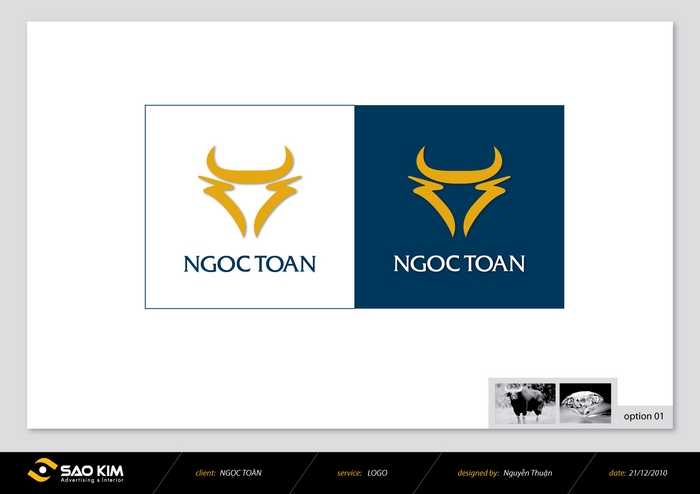700x494 pixels.
Task: Select the black-and-white bull photo thumbnail
Action: 525,403
